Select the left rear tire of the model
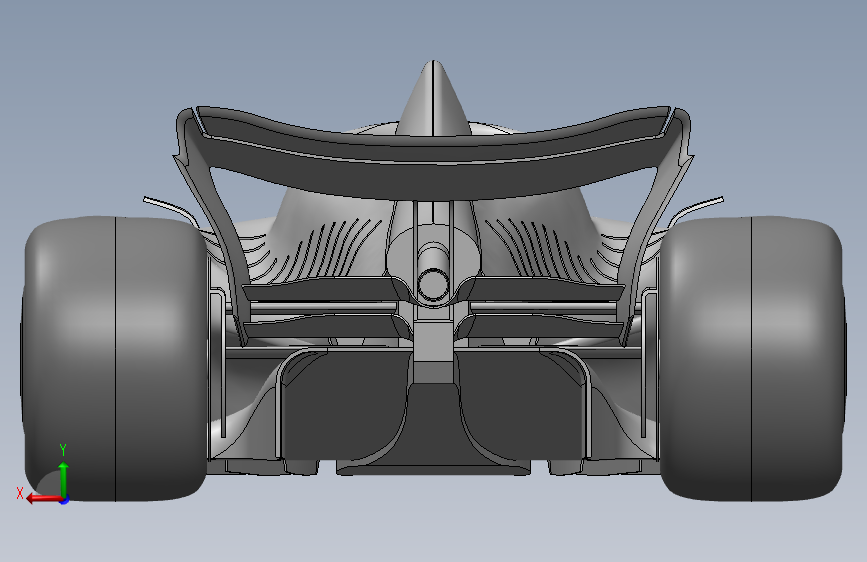 (114, 360)
